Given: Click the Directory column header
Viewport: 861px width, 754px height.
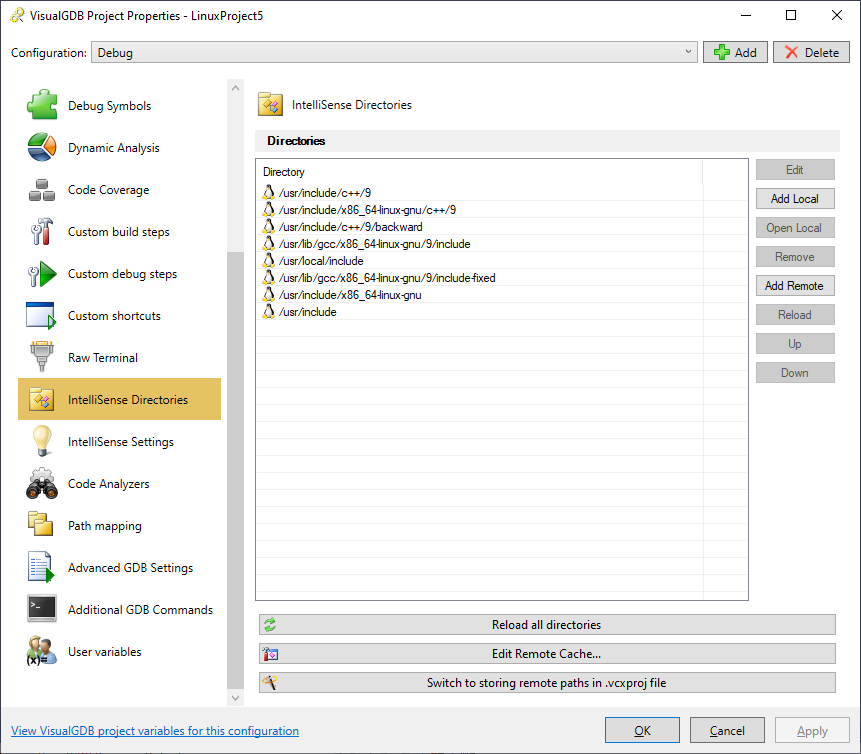Looking at the screenshot, I should (480, 172).
